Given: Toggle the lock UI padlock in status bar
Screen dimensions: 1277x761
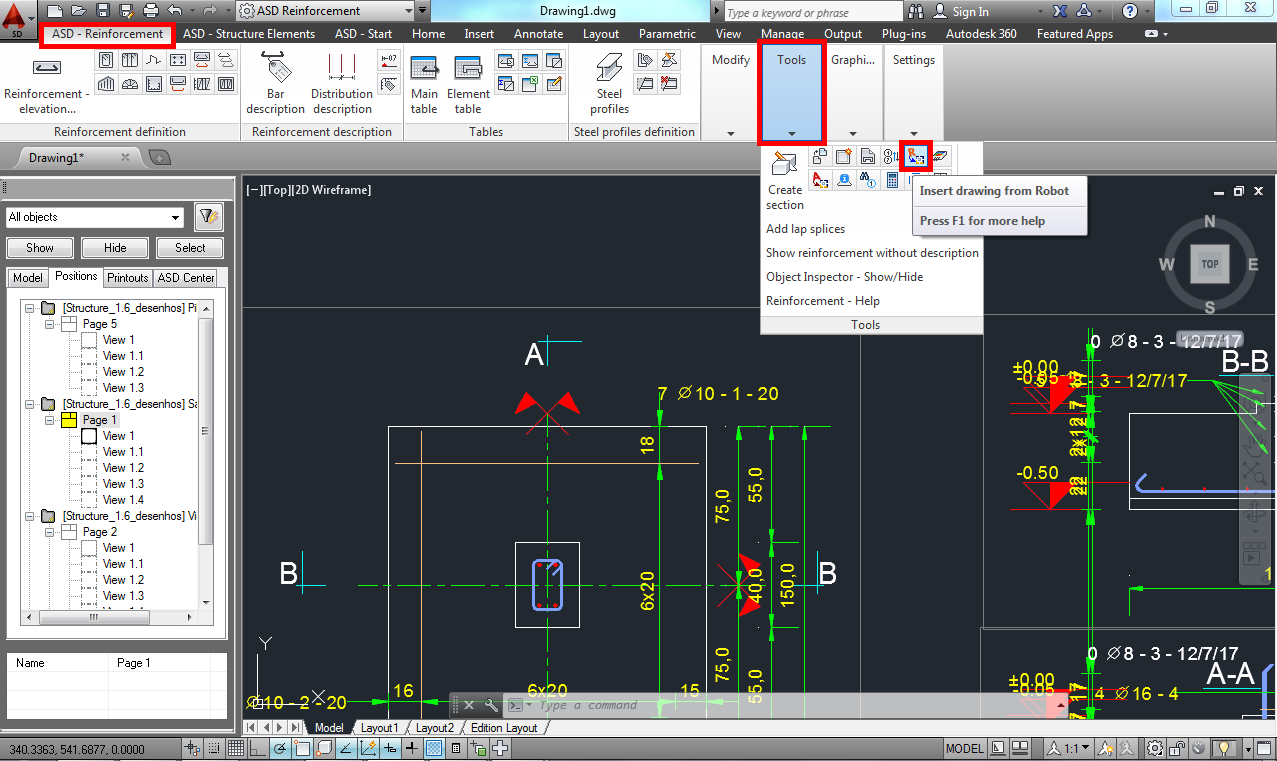Looking at the screenshot, I should pos(1177,748).
